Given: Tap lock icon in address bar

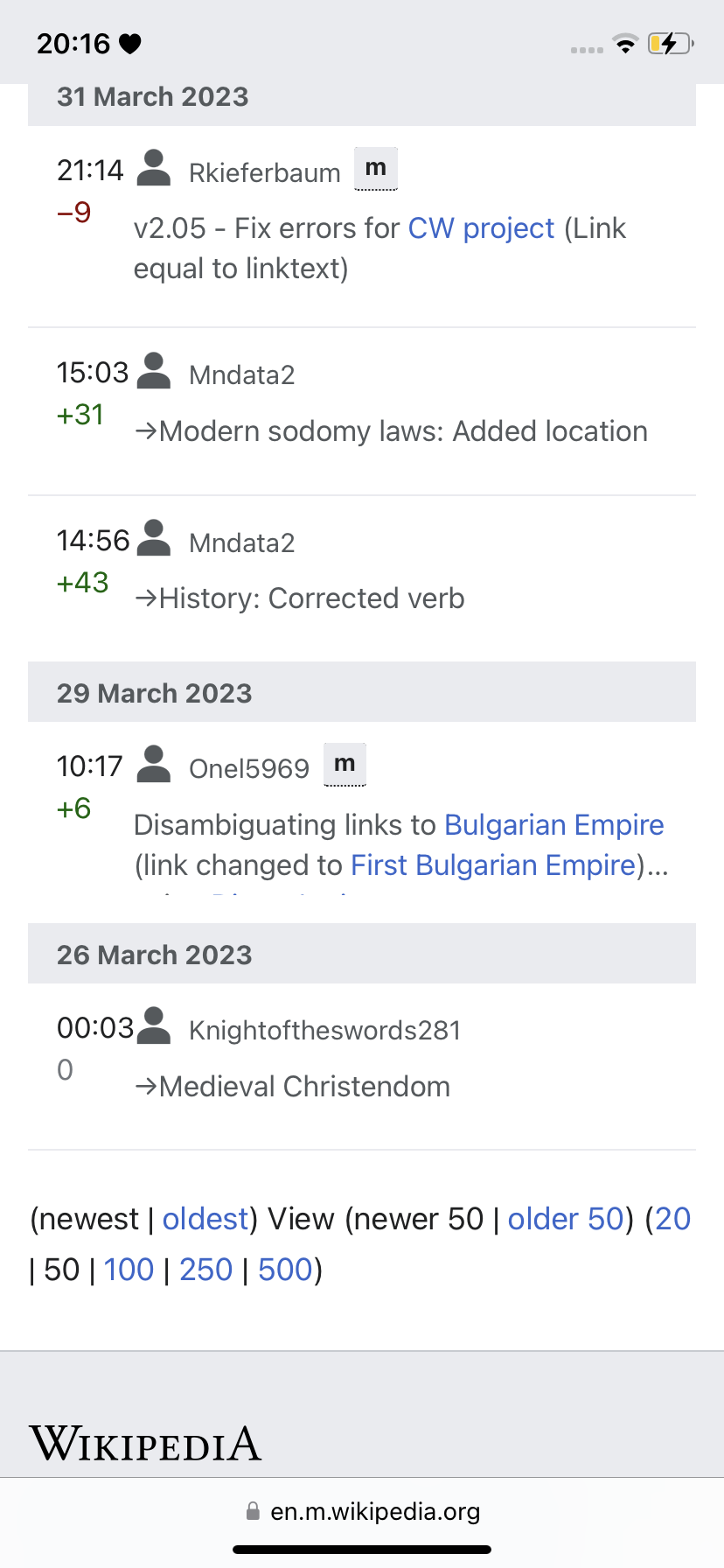Looking at the screenshot, I should [x=253, y=1511].
